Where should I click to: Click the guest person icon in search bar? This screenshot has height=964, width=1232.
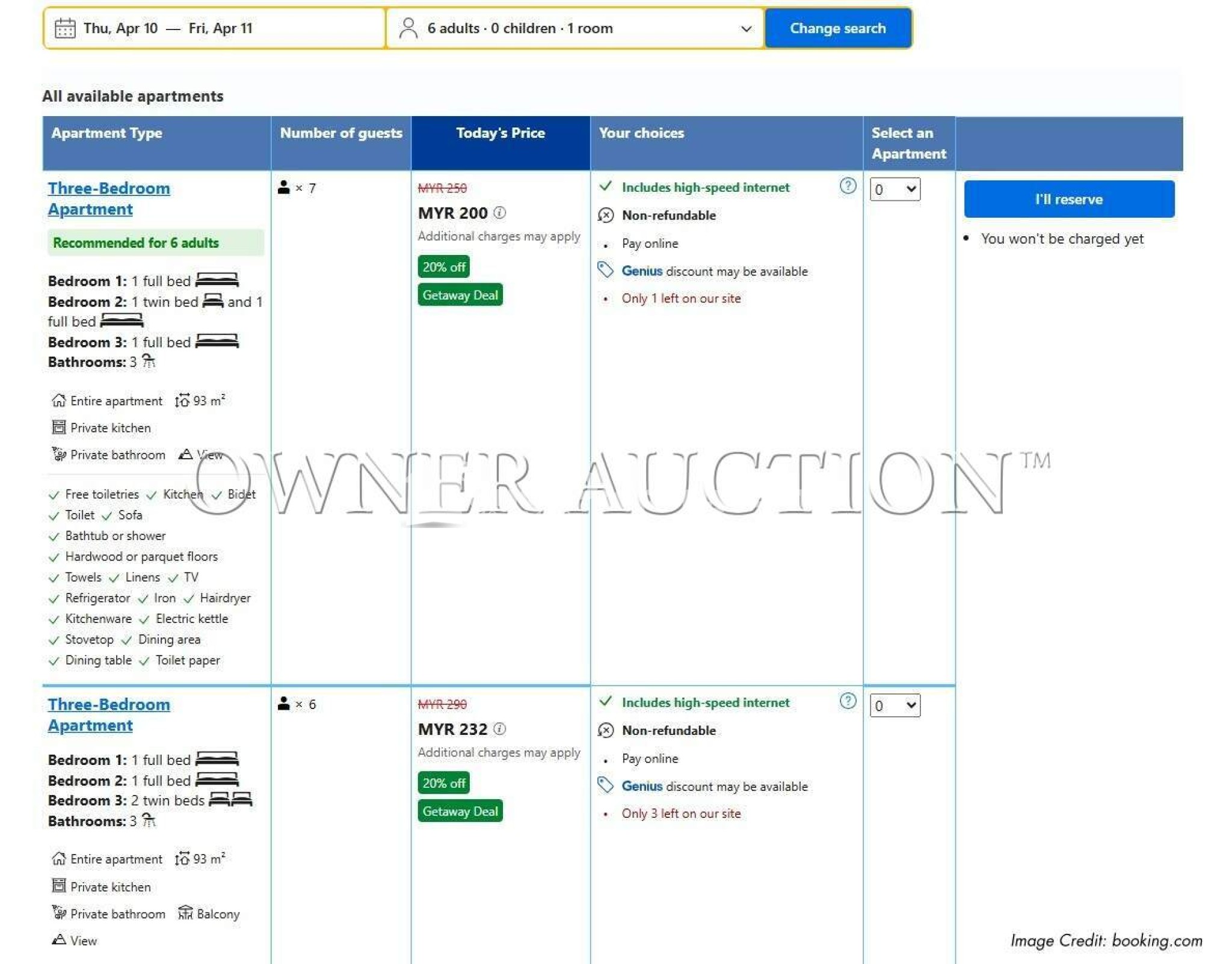408,28
